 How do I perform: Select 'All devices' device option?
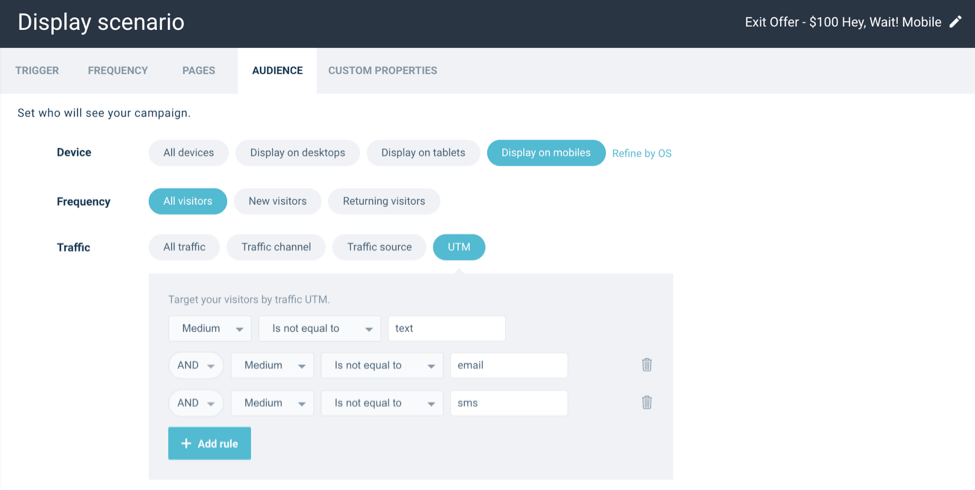tap(188, 153)
